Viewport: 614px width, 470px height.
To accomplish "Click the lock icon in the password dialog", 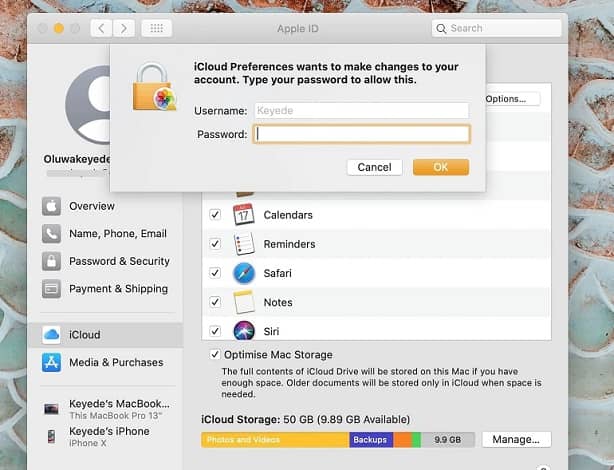I will click(x=154, y=87).
